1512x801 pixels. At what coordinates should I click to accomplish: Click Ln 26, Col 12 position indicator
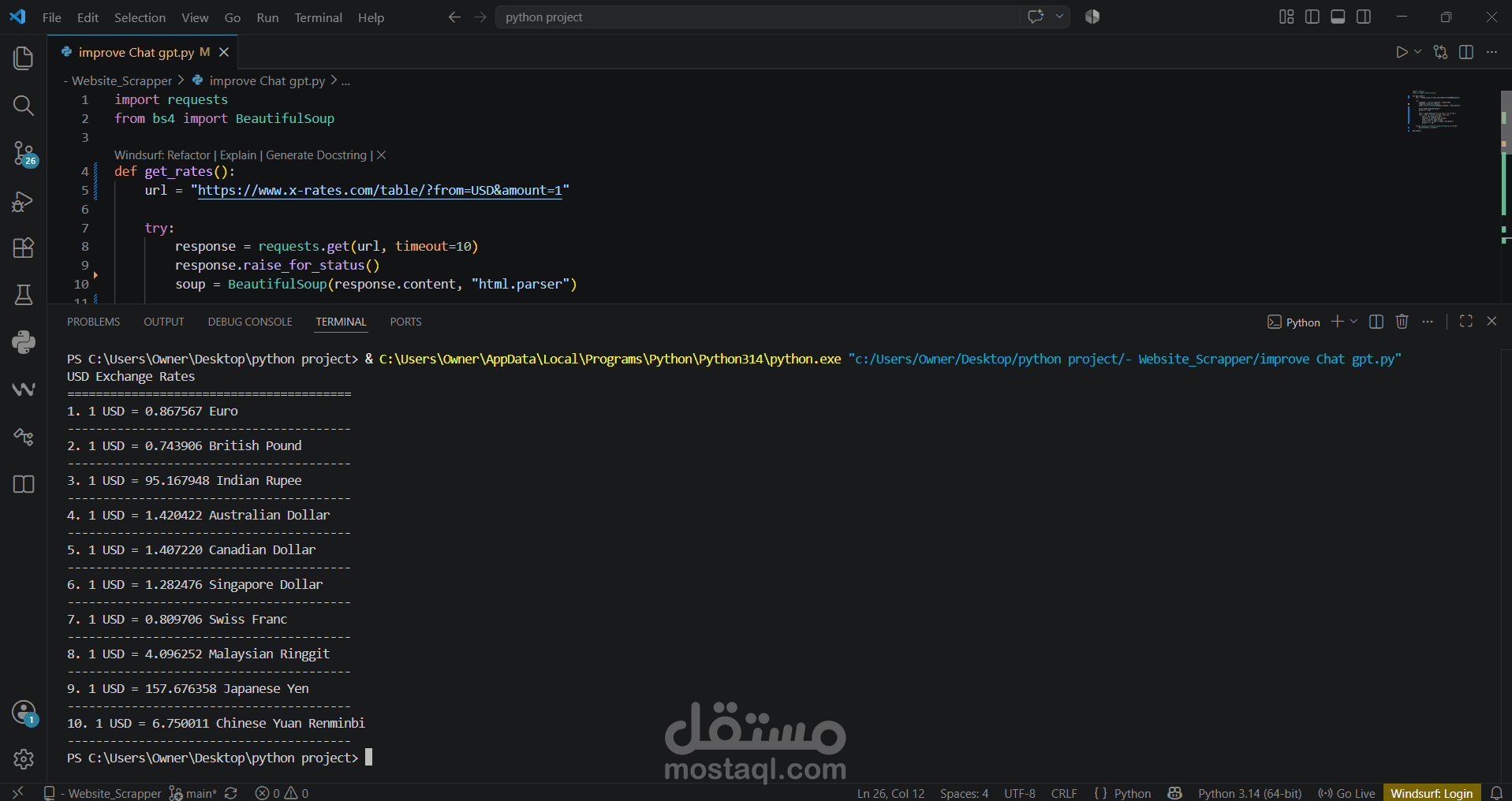[890, 793]
